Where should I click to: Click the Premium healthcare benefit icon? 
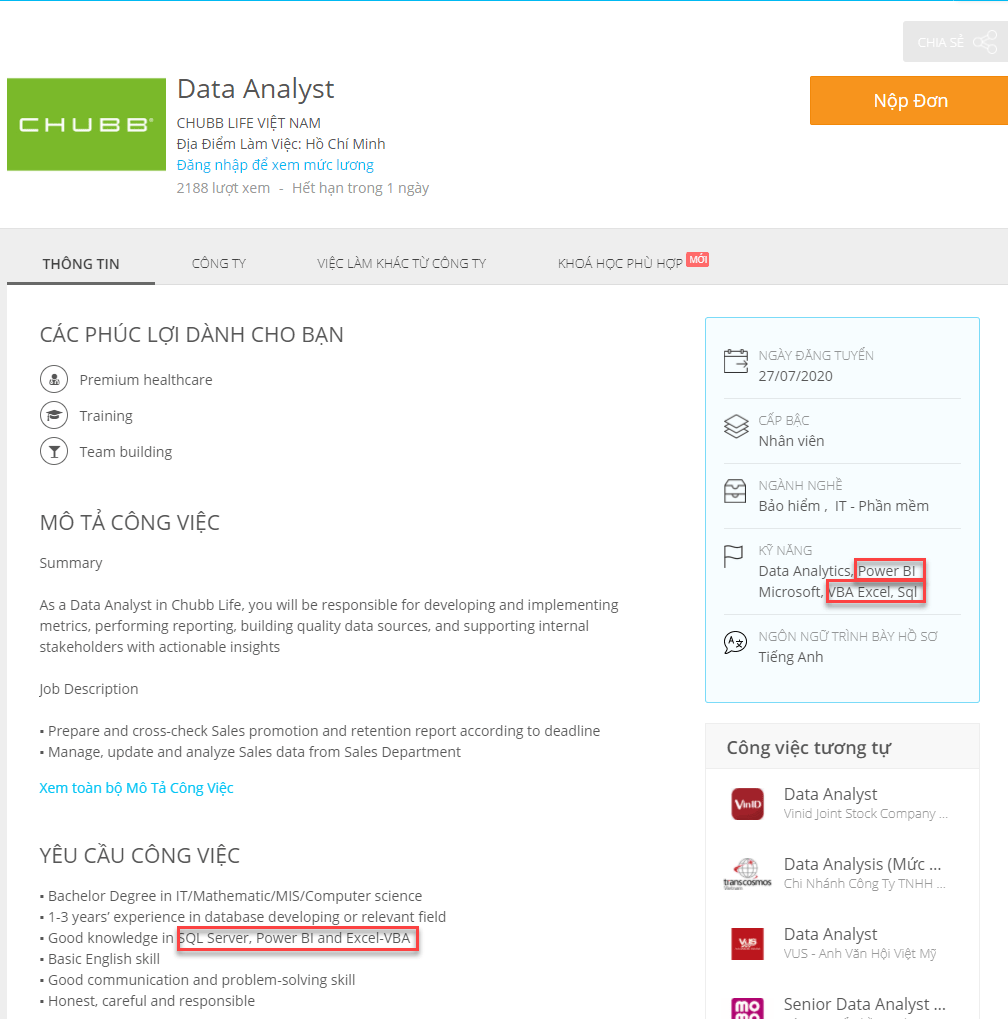(x=53, y=380)
